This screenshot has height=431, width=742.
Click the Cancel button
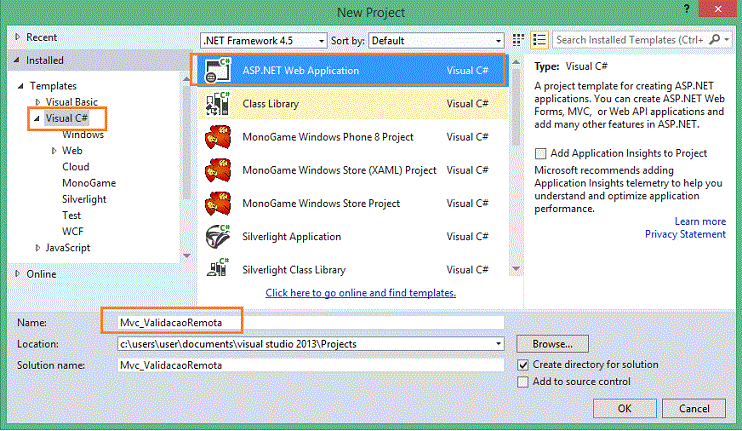pyautogui.click(x=694, y=408)
